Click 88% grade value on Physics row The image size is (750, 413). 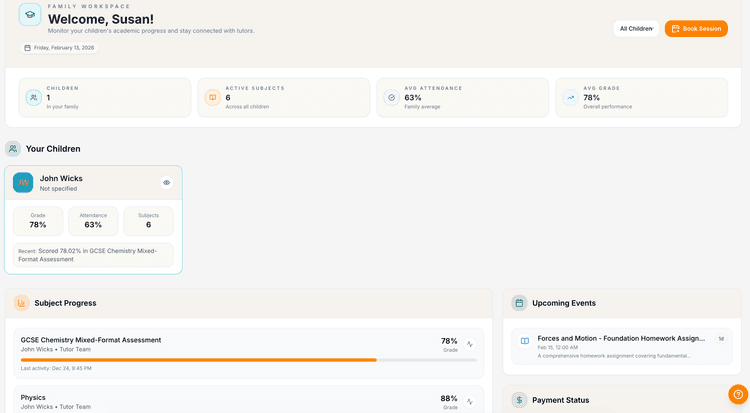click(449, 399)
